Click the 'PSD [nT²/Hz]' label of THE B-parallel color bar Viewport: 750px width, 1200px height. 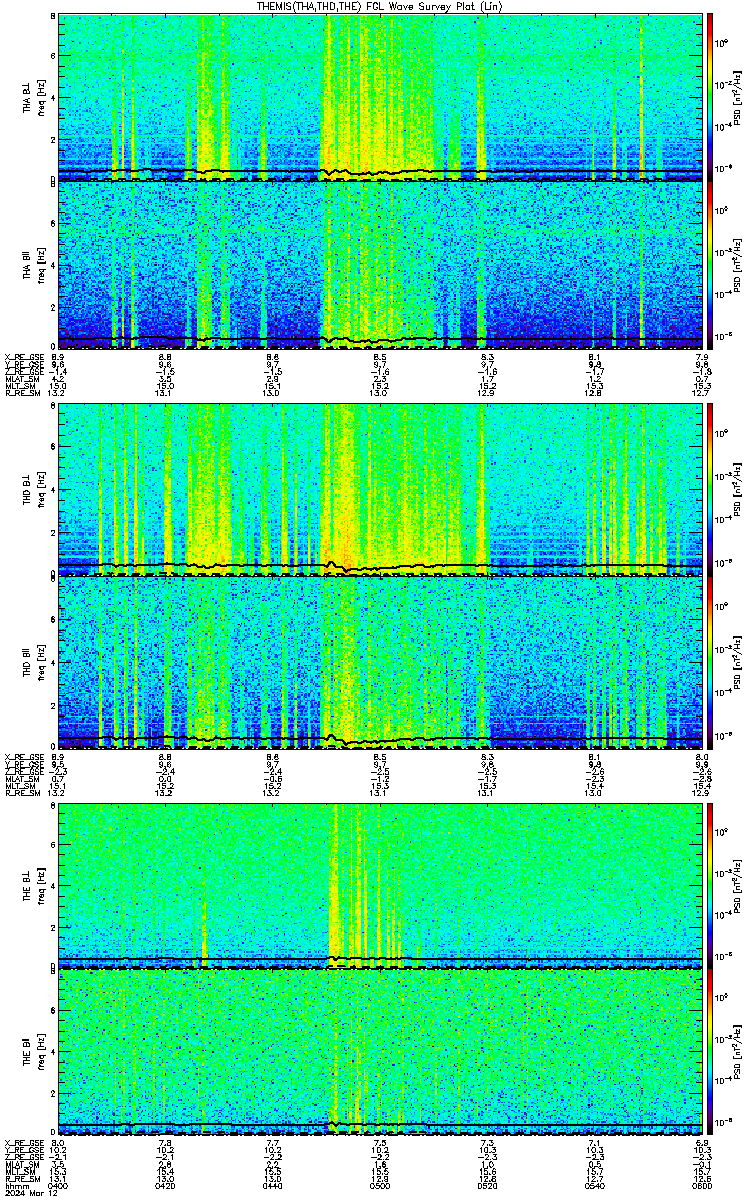pyautogui.click(x=735, y=1051)
